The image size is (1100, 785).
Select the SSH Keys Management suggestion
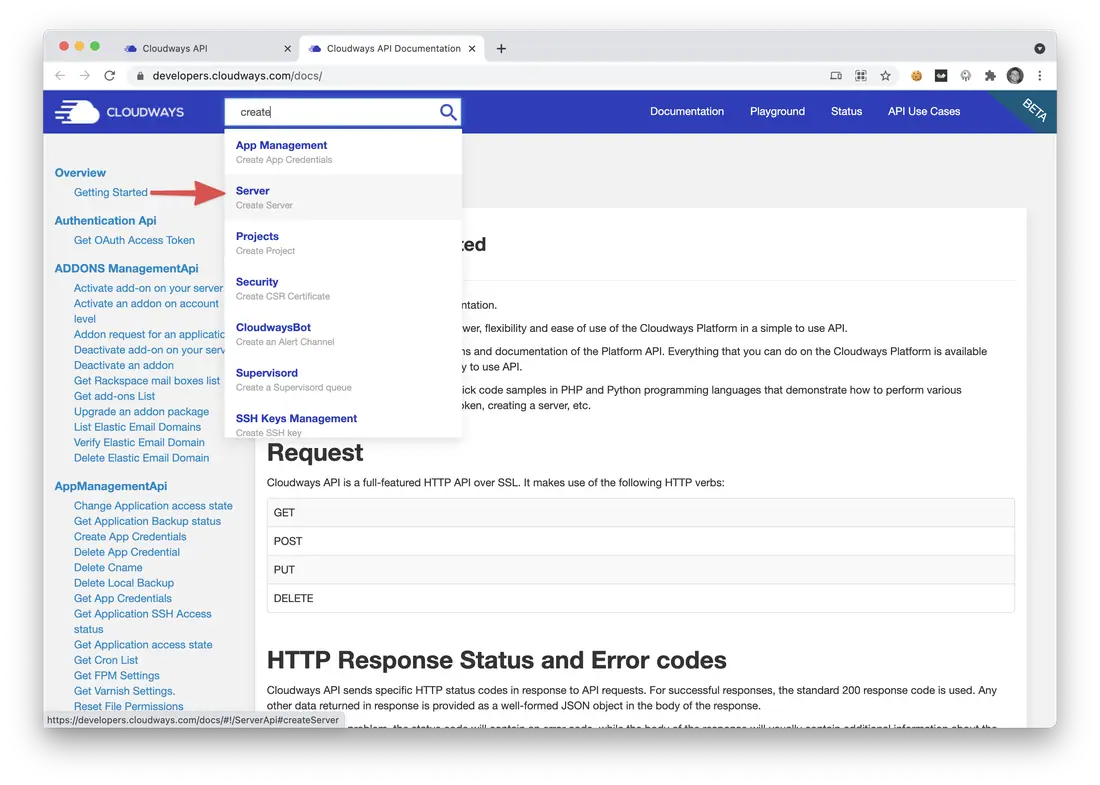click(x=343, y=424)
